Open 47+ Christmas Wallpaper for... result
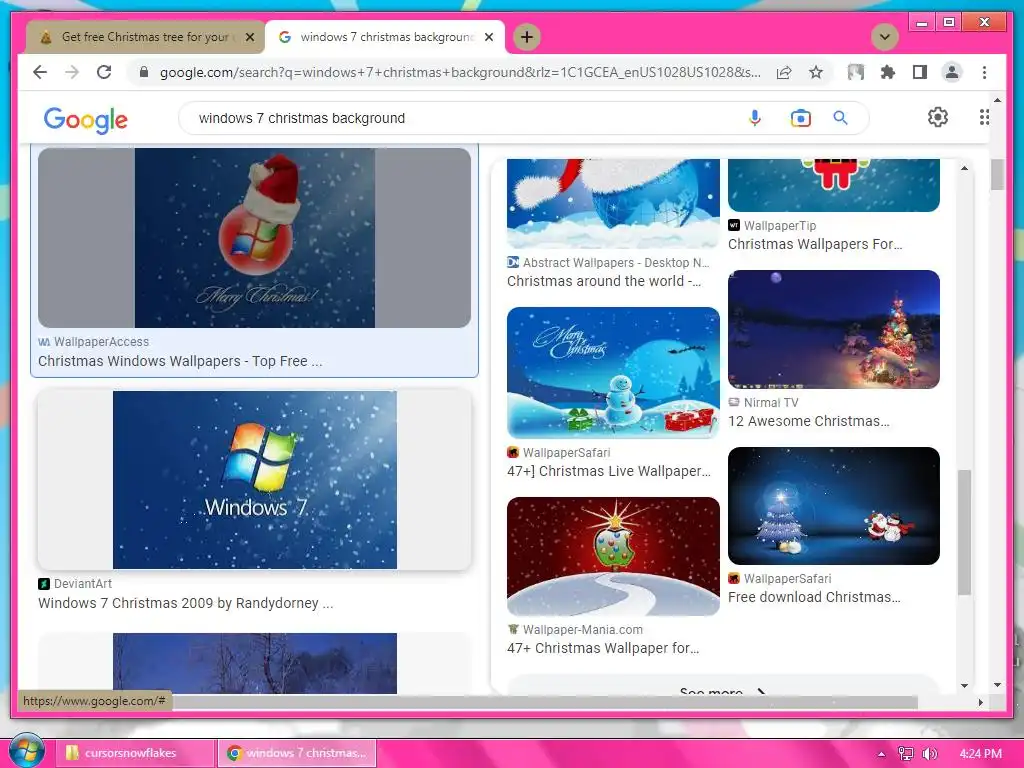 coord(603,648)
